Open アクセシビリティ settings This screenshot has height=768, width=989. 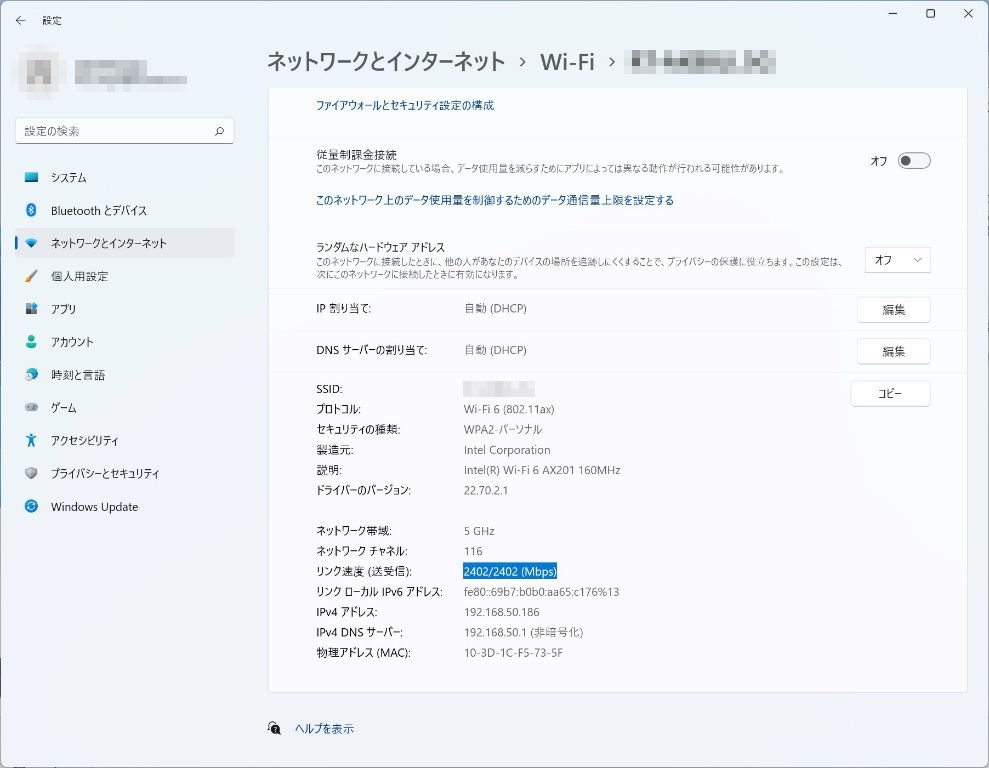pos(125,440)
